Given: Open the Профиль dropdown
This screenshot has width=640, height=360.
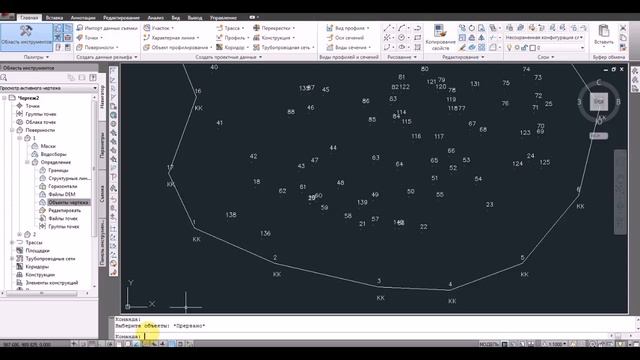Looking at the screenshot, I should click(233, 38).
